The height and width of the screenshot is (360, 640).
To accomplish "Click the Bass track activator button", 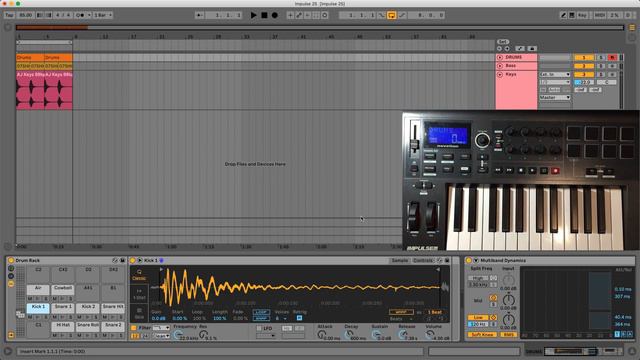I will click(584, 66).
